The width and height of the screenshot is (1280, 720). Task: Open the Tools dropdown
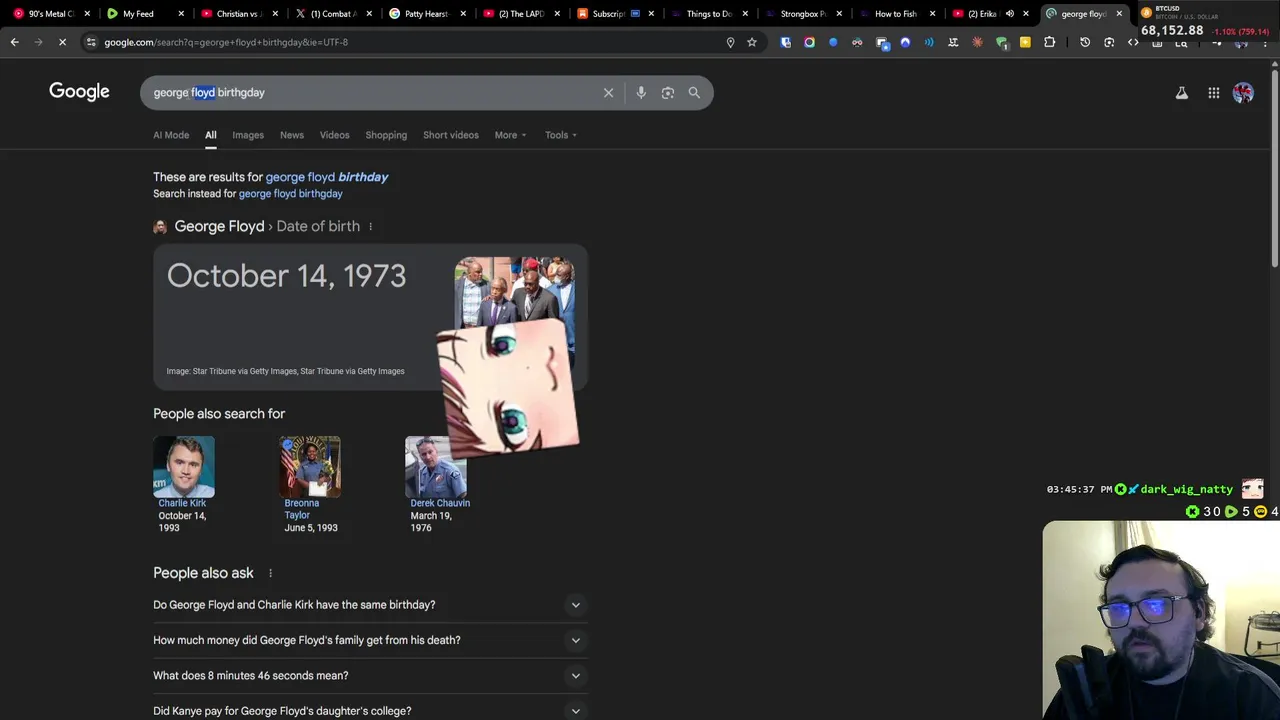click(561, 135)
